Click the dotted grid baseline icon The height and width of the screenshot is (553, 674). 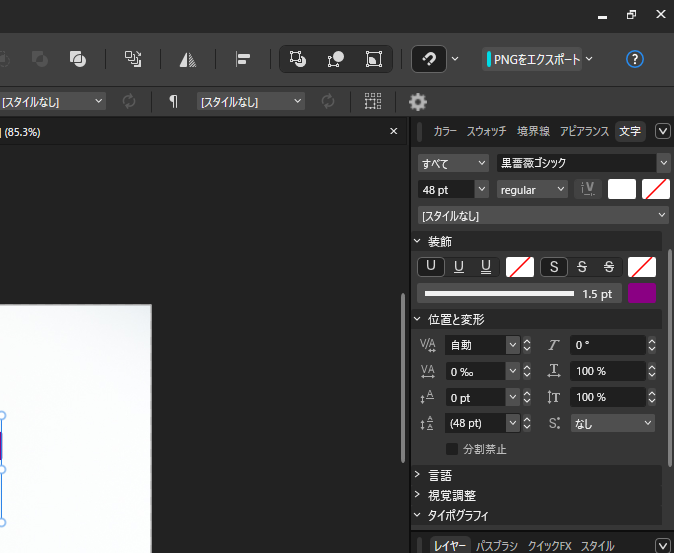point(373,101)
